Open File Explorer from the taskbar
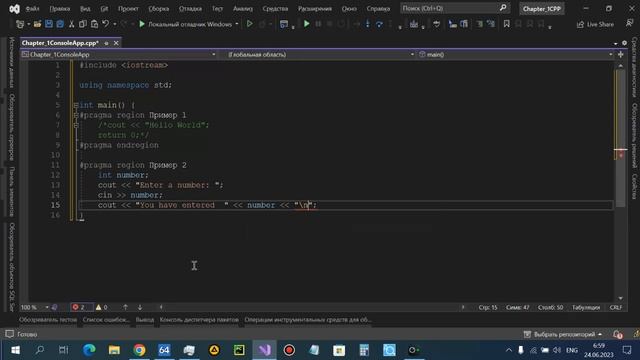Screen dimensions: 640x360 click(114, 350)
